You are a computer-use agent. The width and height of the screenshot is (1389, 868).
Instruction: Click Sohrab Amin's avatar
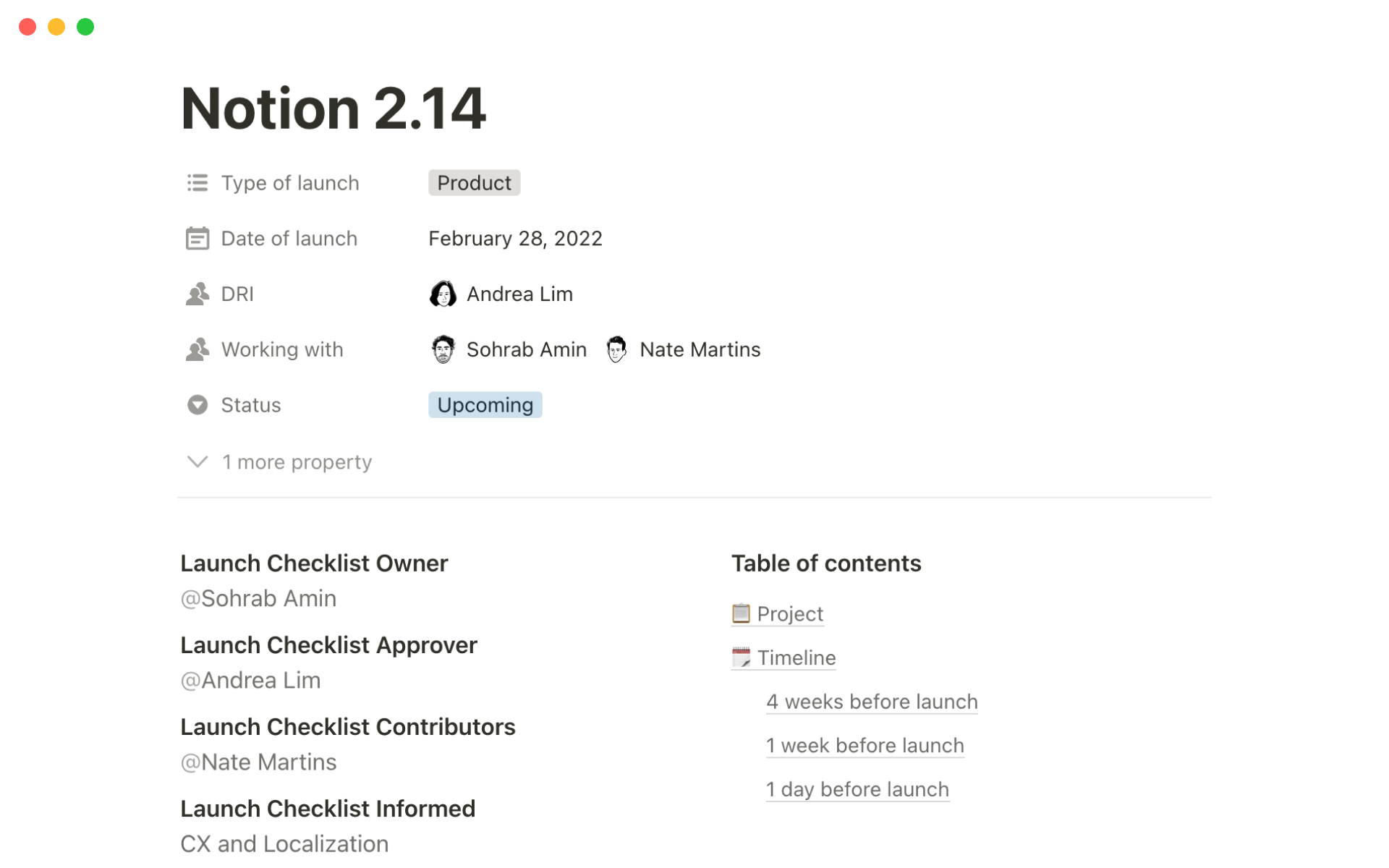[443, 350]
